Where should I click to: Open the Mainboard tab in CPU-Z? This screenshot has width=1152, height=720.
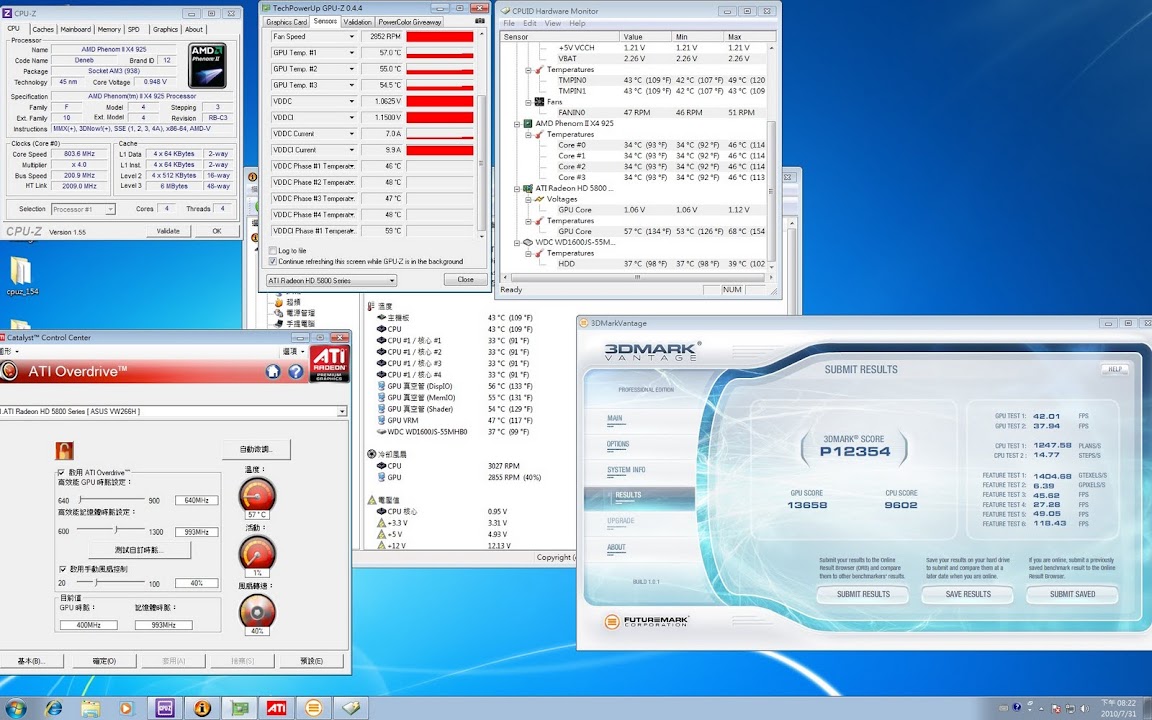tap(76, 29)
